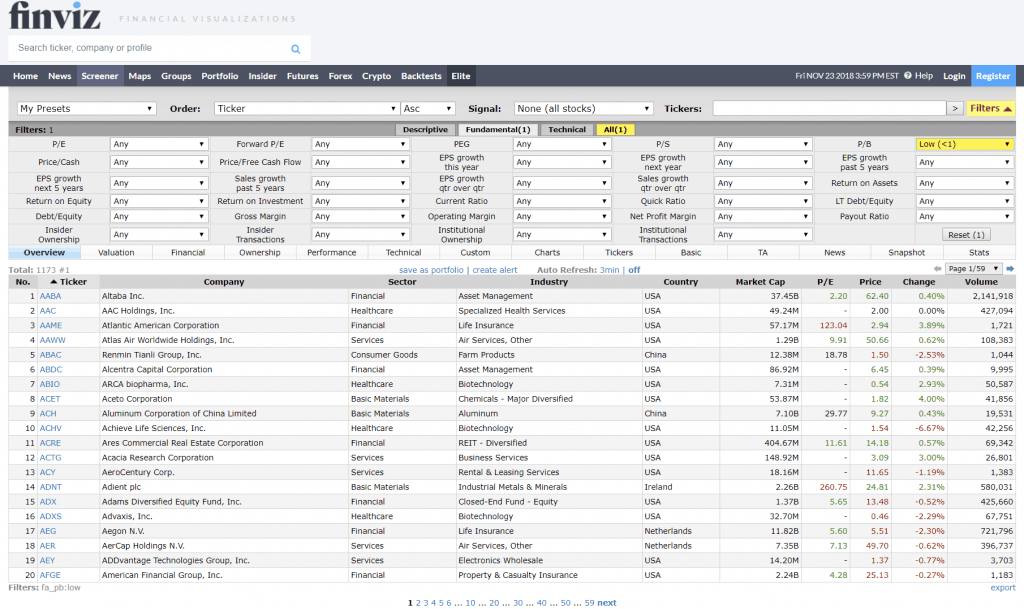Click the search magnifier icon
The width and height of the screenshot is (1024, 609).
click(296, 48)
